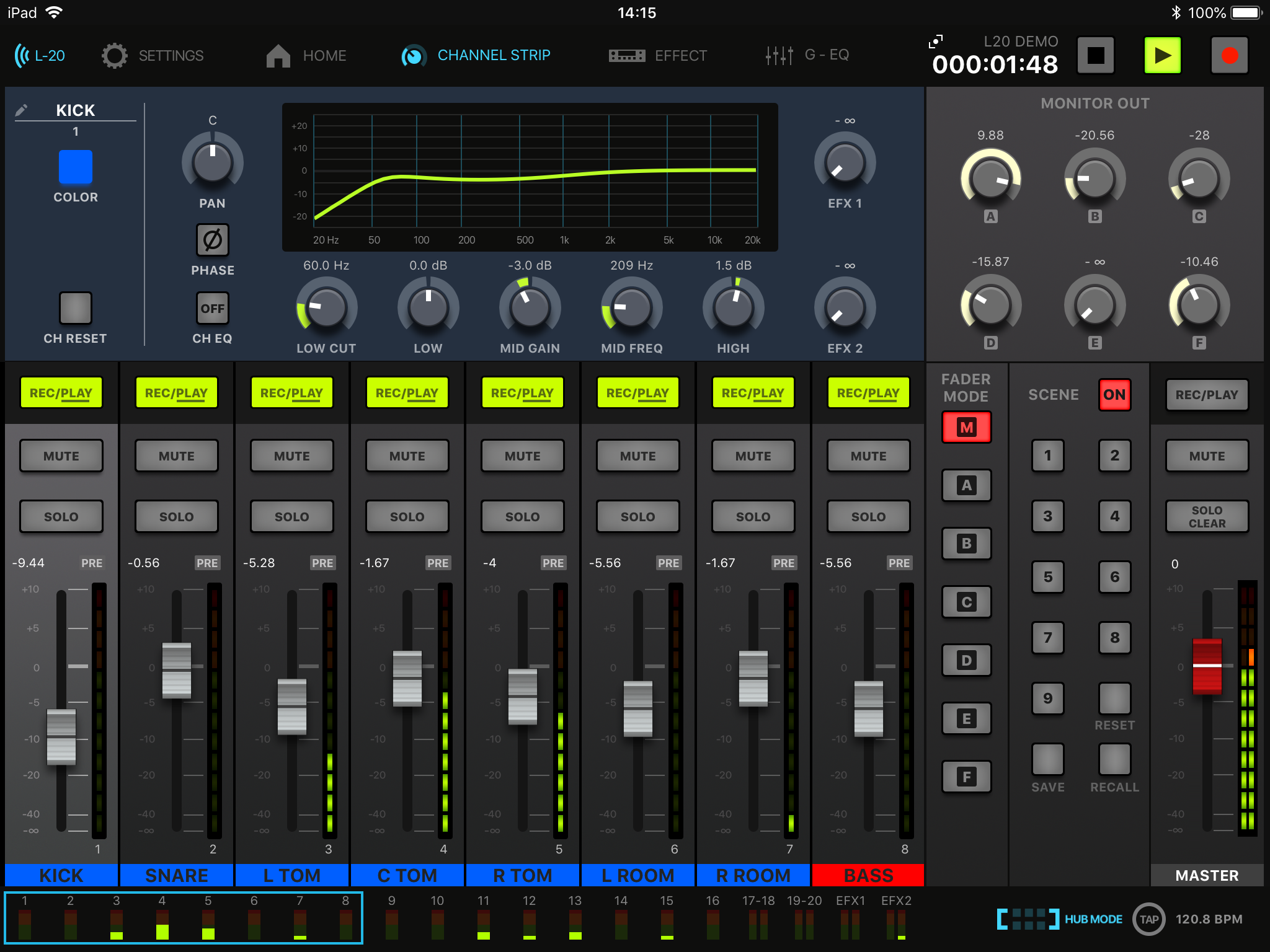Turn off the SCENE ON toggle

tap(1114, 395)
